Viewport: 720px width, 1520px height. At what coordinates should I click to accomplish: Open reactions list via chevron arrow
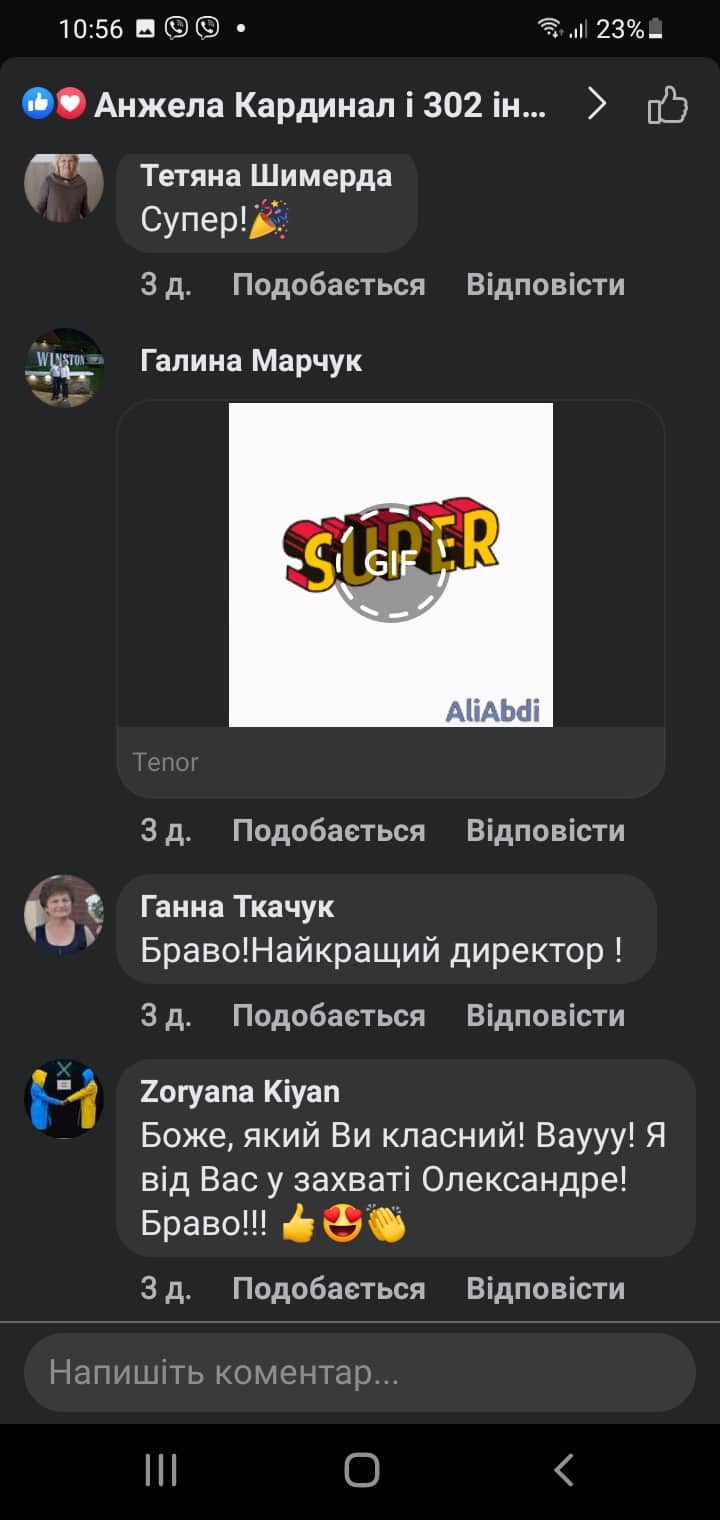click(597, 103)
